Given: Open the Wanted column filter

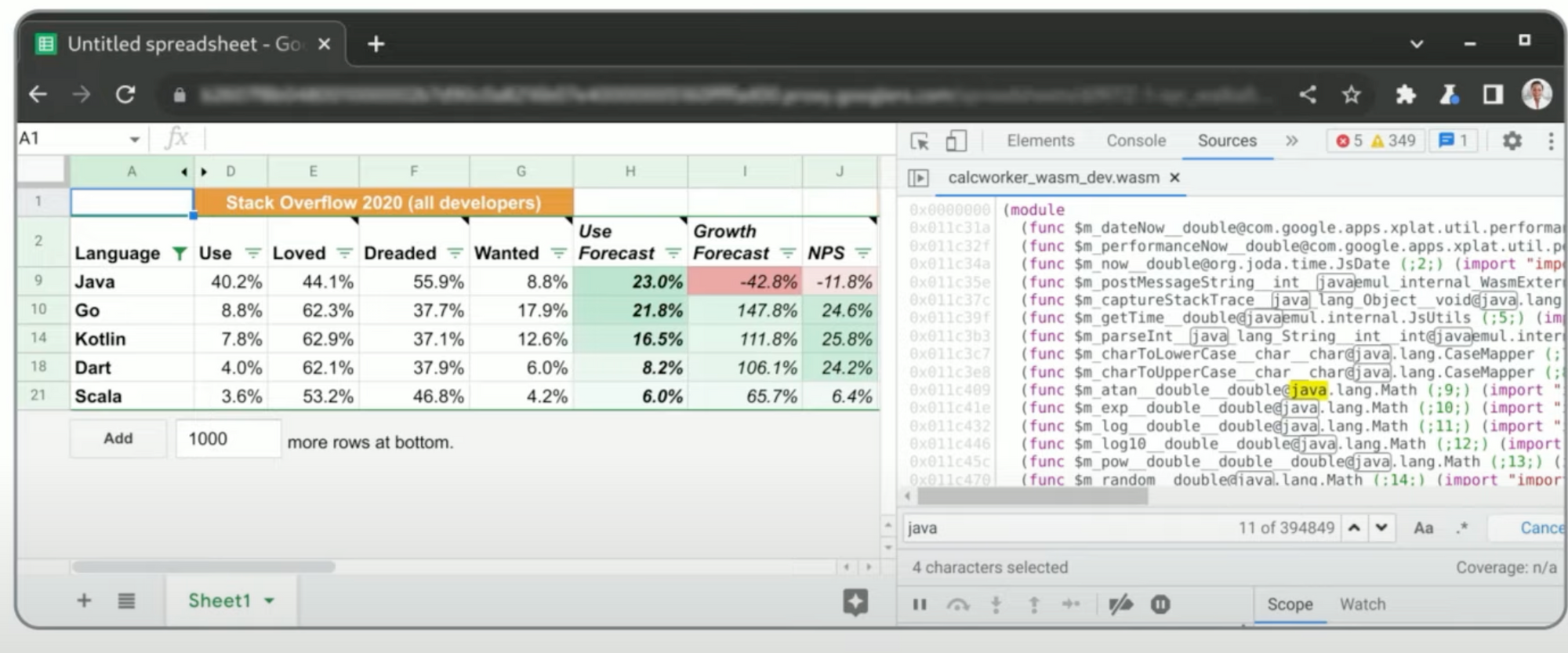Looking at the screenshot, I should [x=558, y=253].
